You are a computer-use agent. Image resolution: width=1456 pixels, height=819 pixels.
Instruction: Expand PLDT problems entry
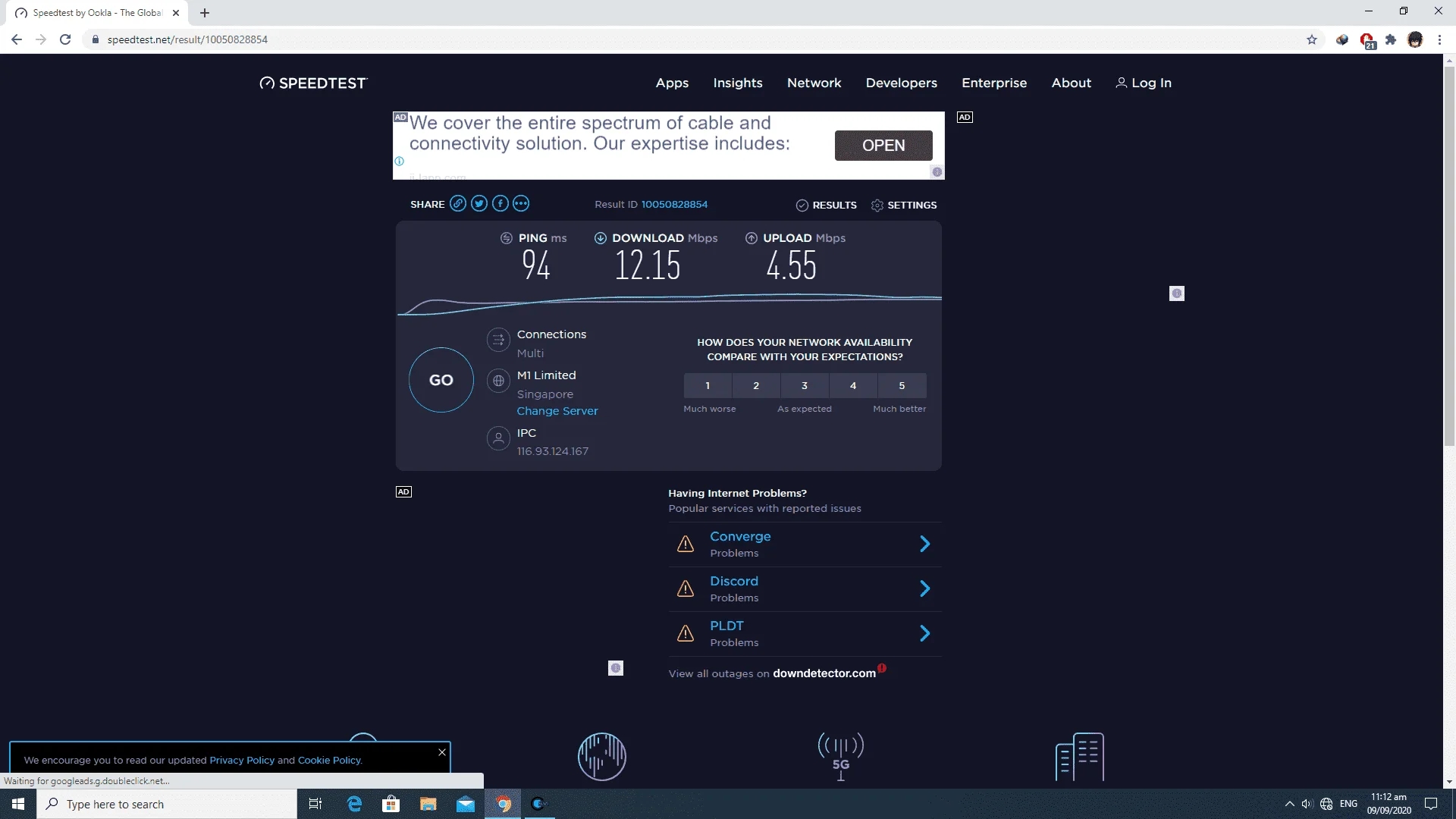[925, 633]
